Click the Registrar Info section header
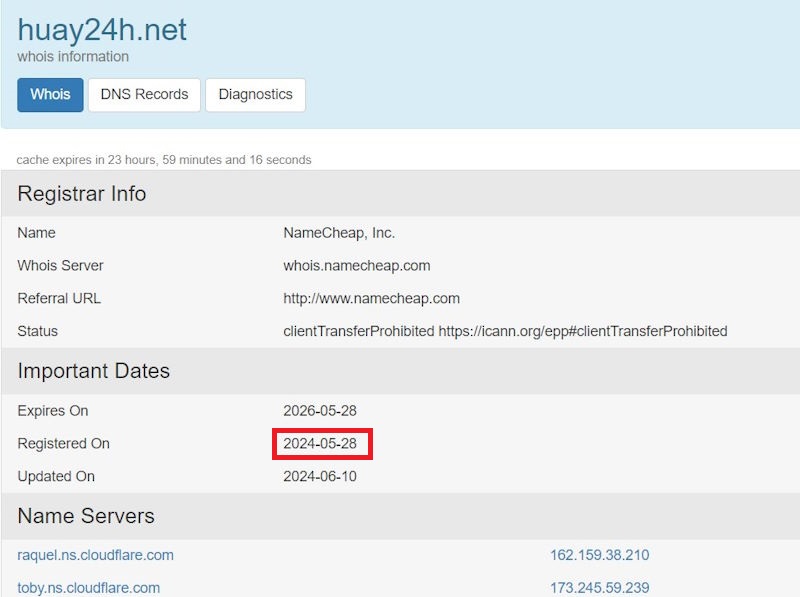This screenshot has width=800, height=597. pos(80,194)
